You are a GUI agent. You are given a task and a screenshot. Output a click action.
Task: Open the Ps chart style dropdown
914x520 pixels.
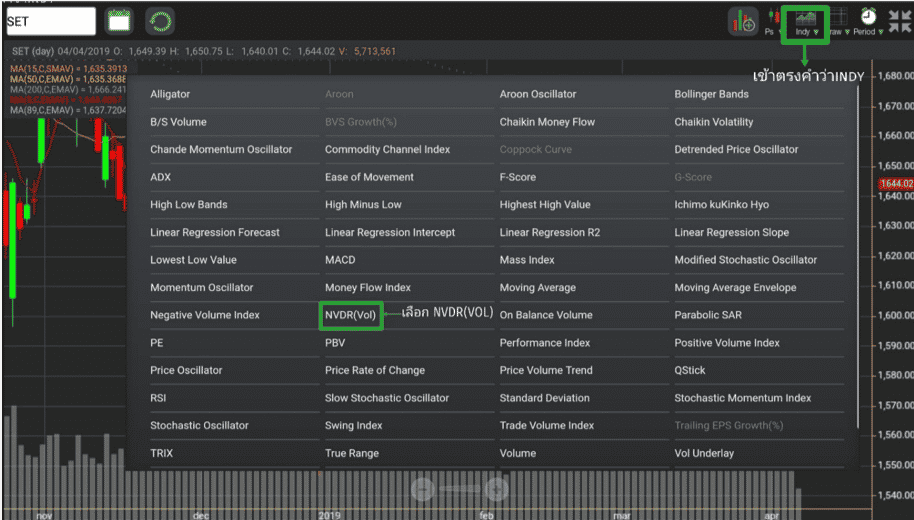click(773, 22)
